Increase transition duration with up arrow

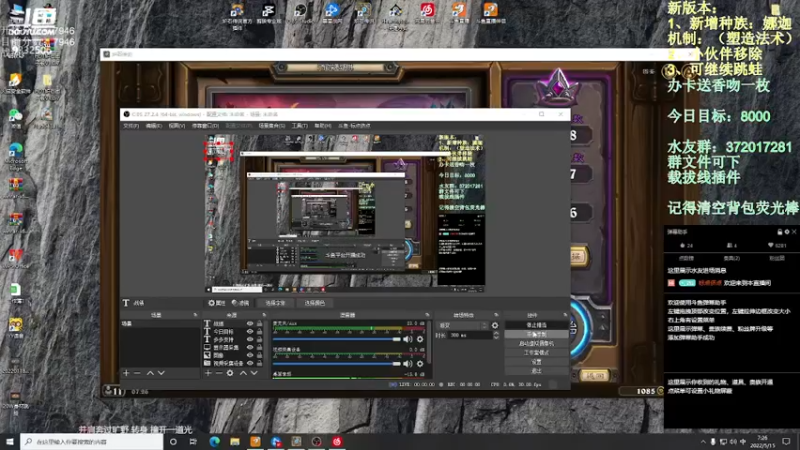coord(496,333)
